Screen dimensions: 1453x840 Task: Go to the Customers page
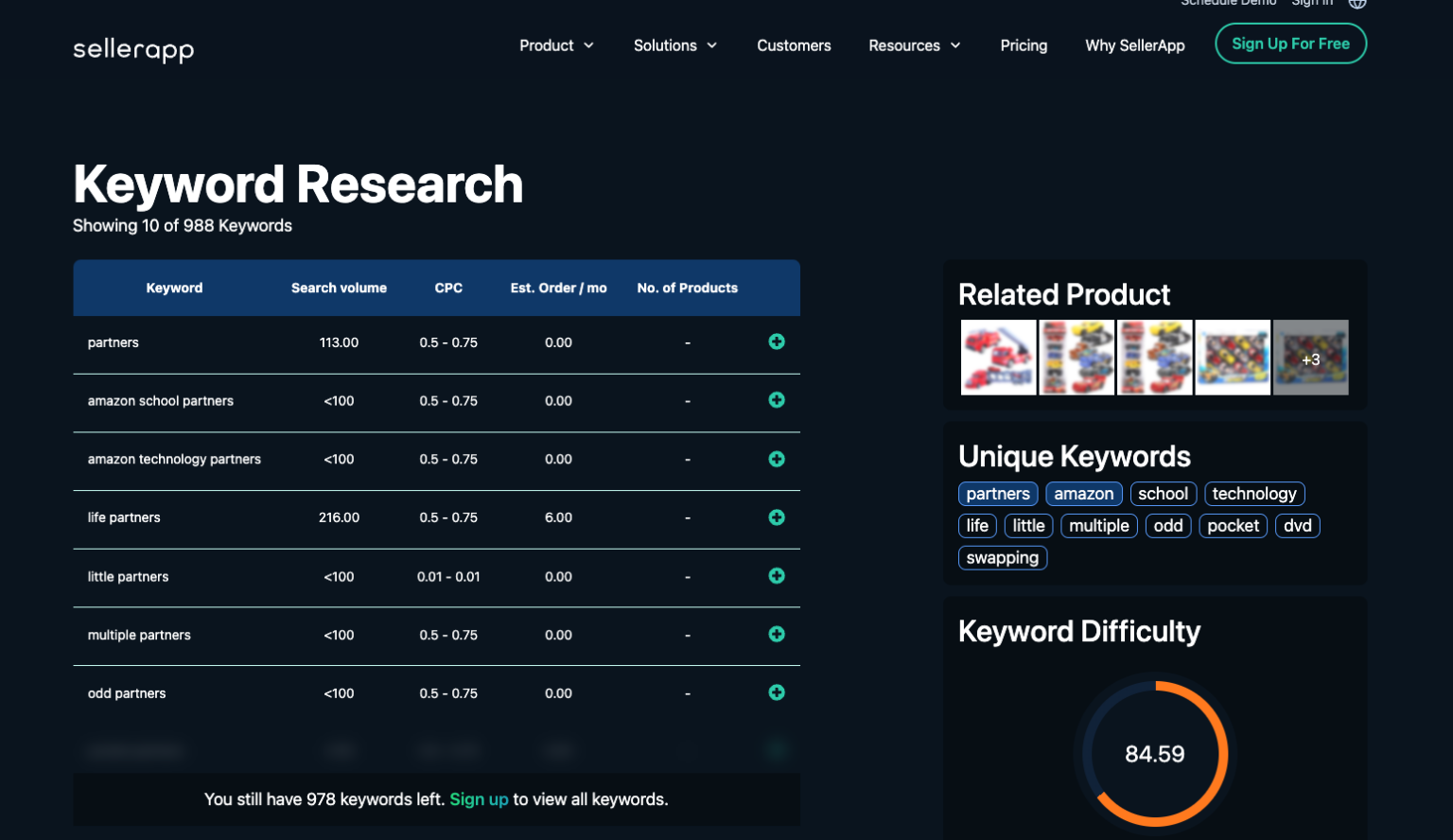click(794, 44)
